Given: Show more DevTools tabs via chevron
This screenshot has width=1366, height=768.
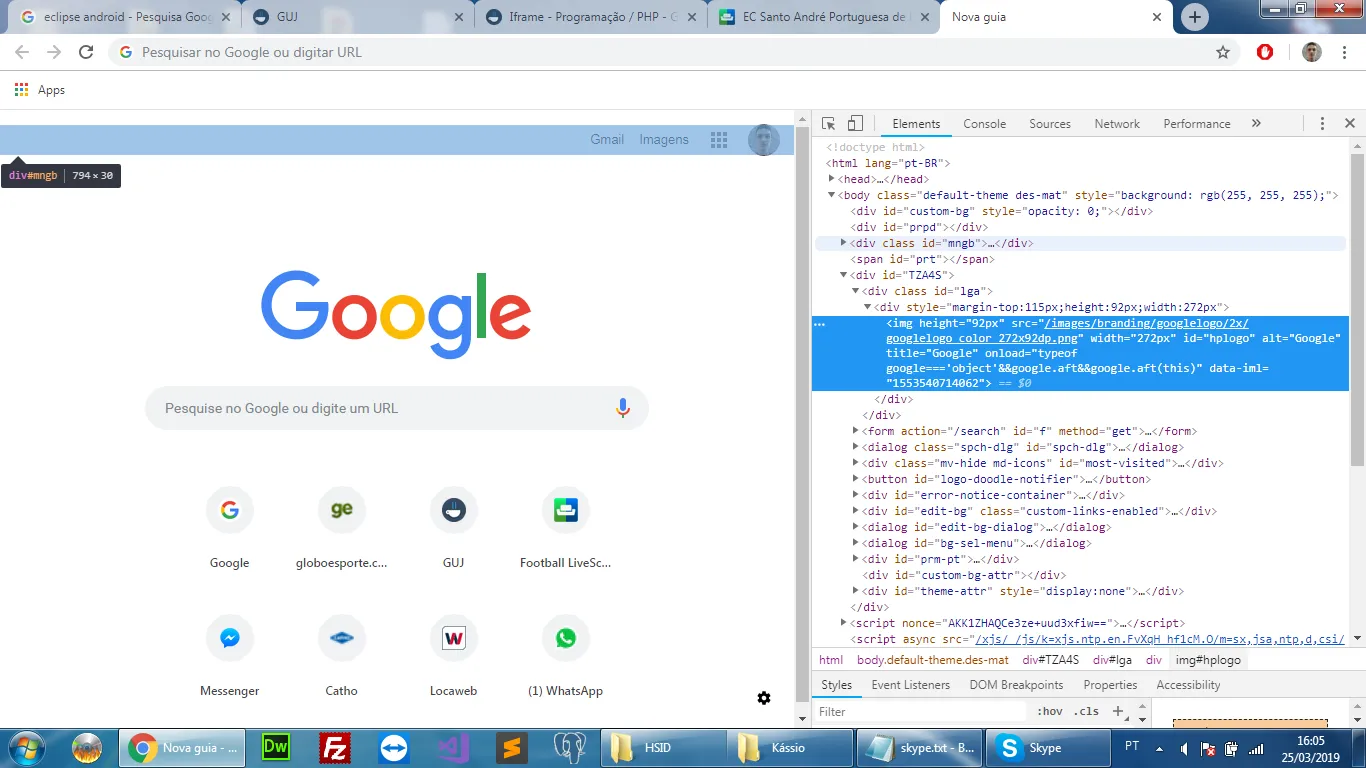Looking at the screenshot, I should click(1256, 124).
